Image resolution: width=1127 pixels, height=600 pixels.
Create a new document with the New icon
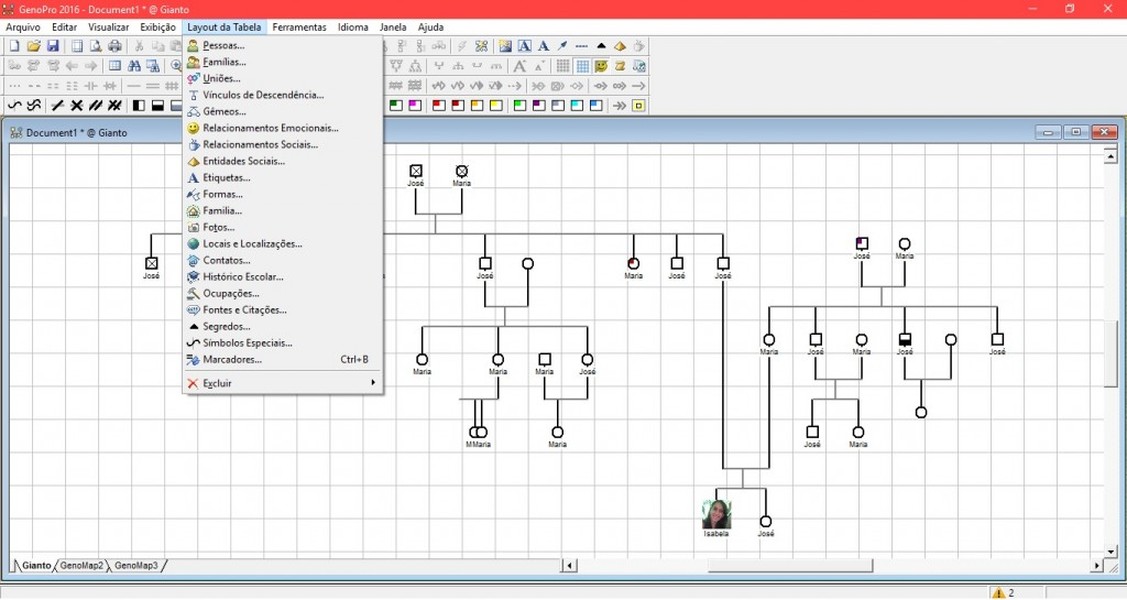[14, 46]
